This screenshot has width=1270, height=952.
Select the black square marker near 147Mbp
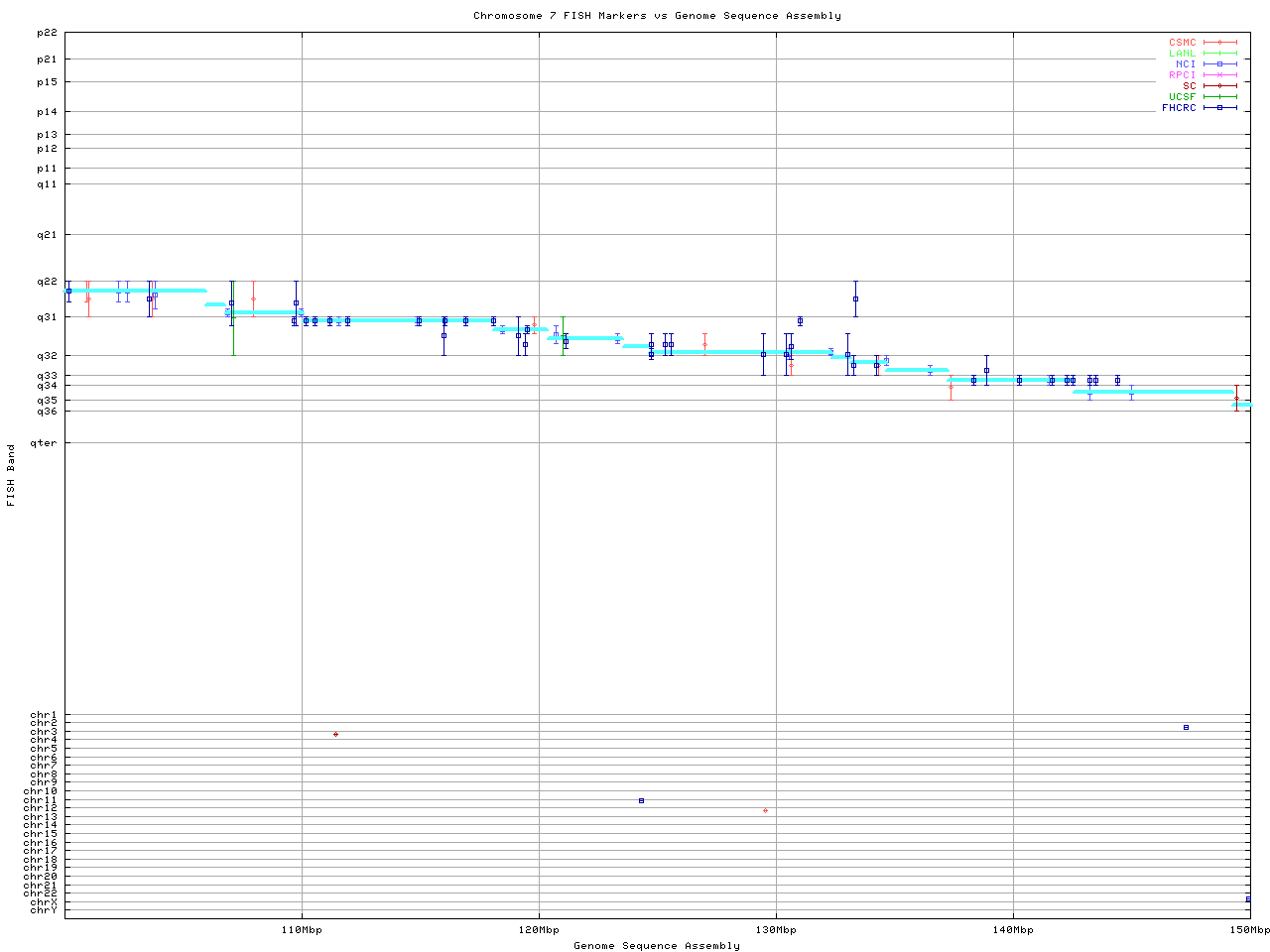pyautogui.click(x=1186, y=727)
